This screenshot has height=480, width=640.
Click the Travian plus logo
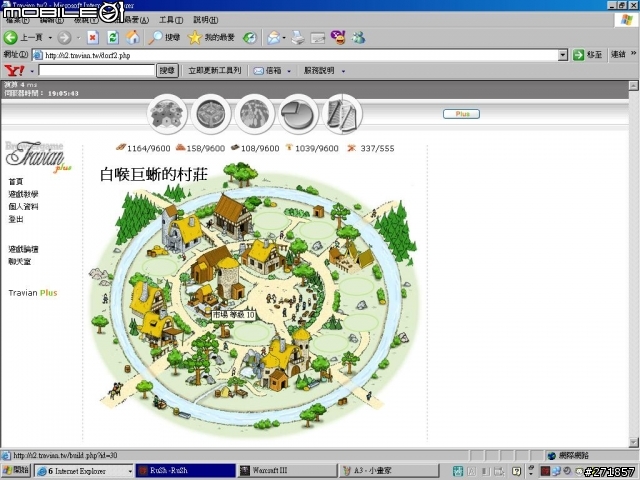[38, 157]
